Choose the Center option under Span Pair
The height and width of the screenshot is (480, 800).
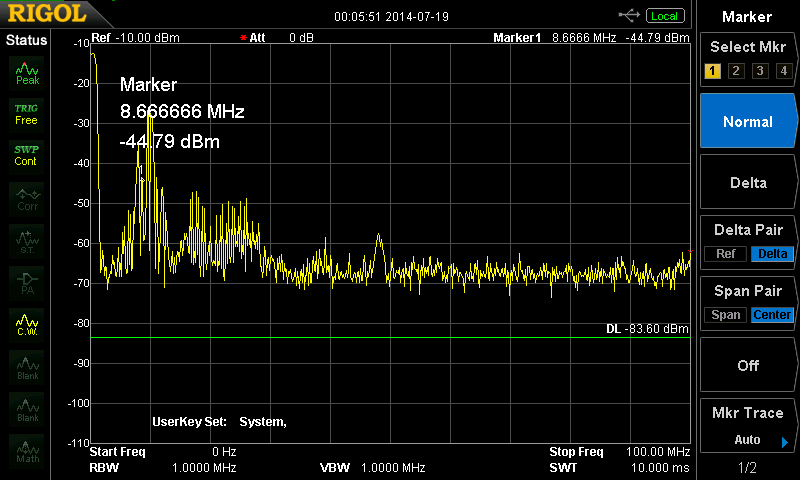pos(772,315)
